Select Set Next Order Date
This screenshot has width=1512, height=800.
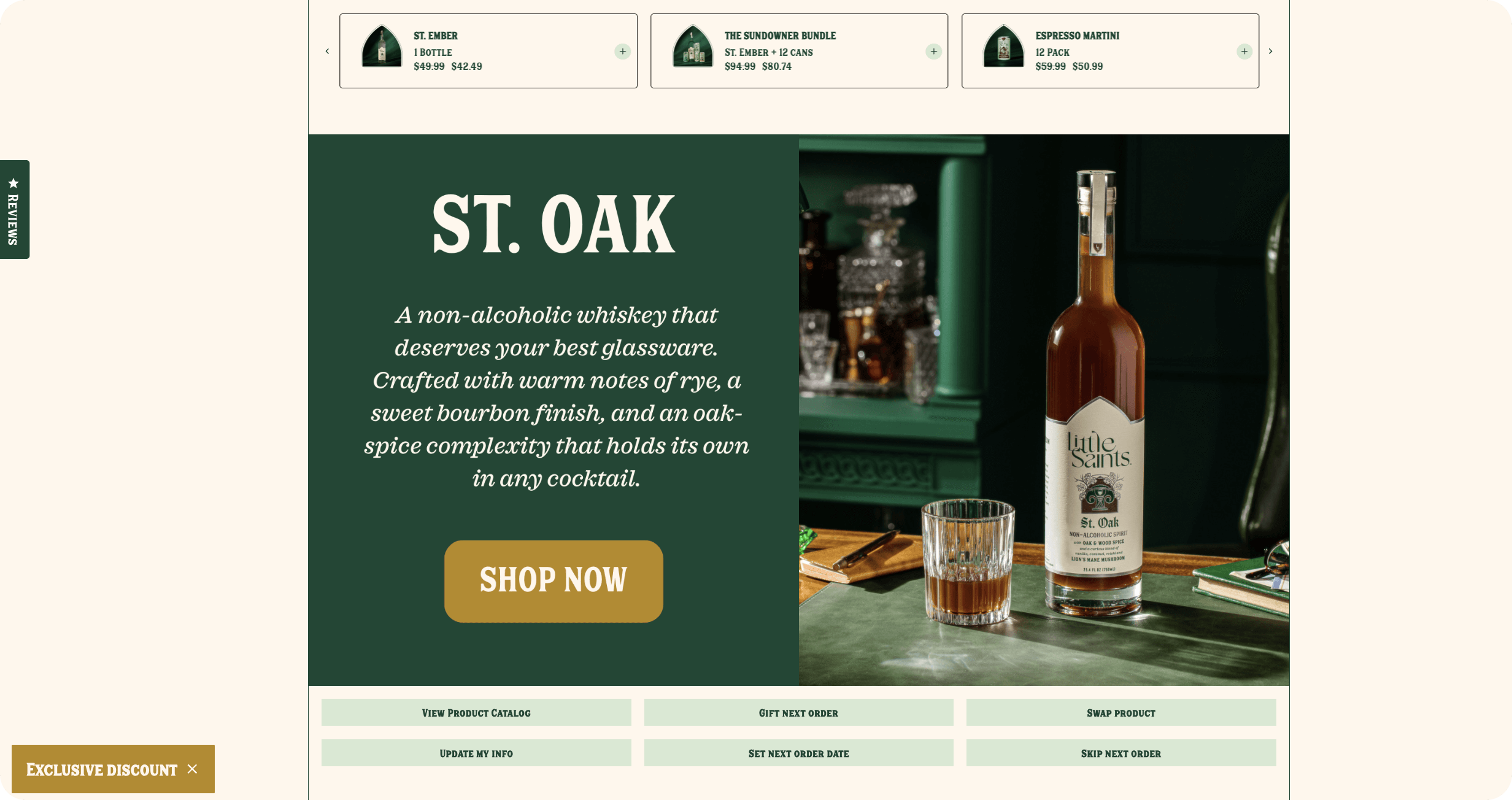pyautogui.click(x=798, y=753)
